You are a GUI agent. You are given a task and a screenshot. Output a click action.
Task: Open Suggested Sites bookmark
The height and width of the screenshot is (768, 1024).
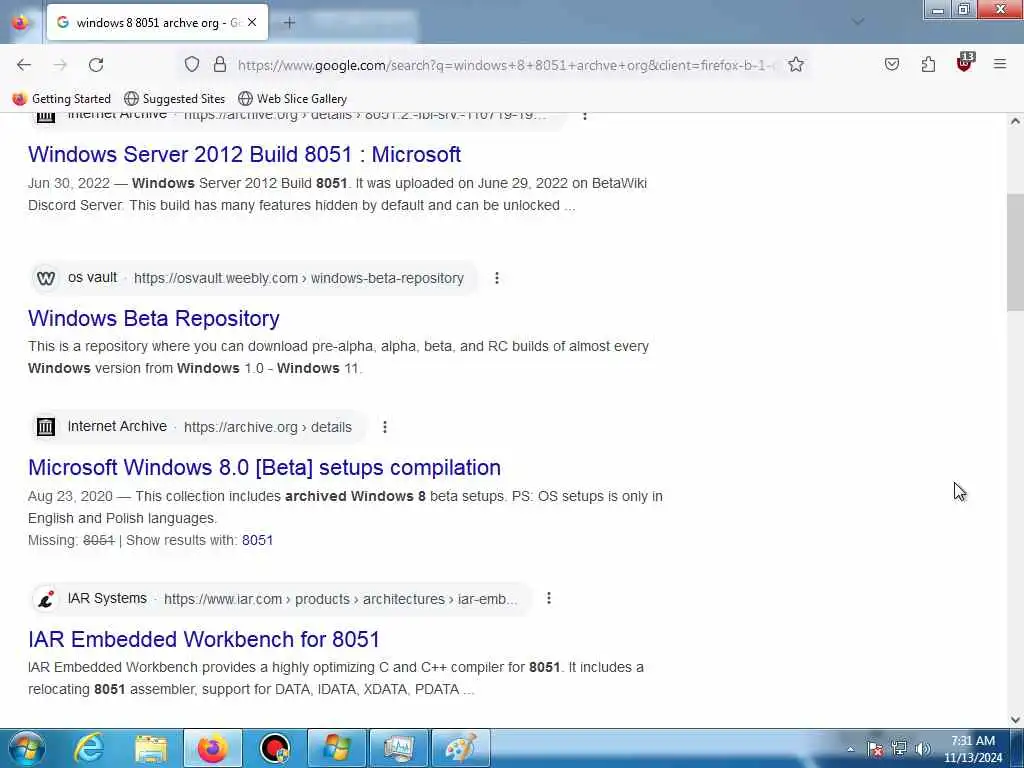pos(174,99)
